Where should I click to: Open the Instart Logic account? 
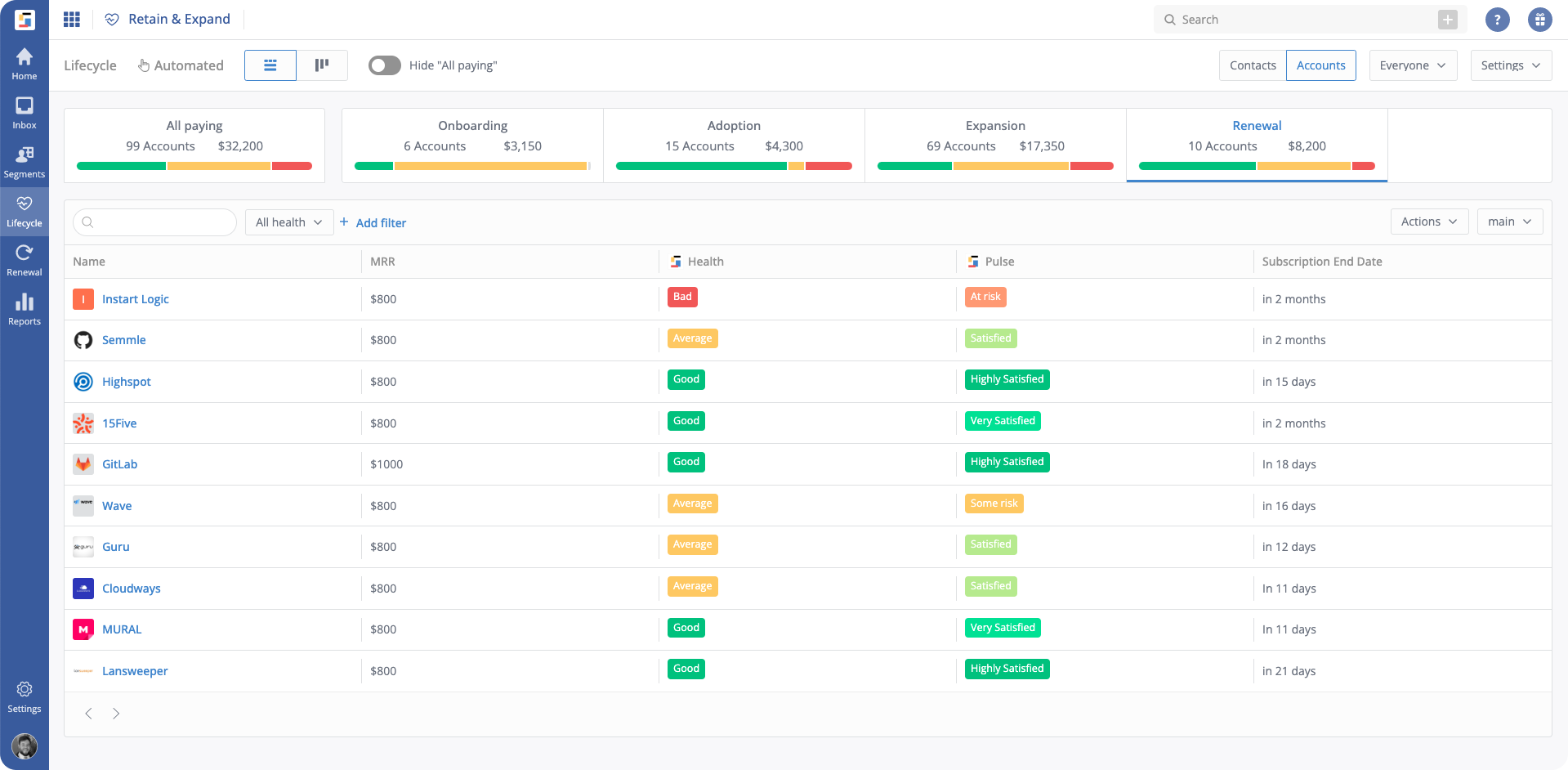[136, 299]
